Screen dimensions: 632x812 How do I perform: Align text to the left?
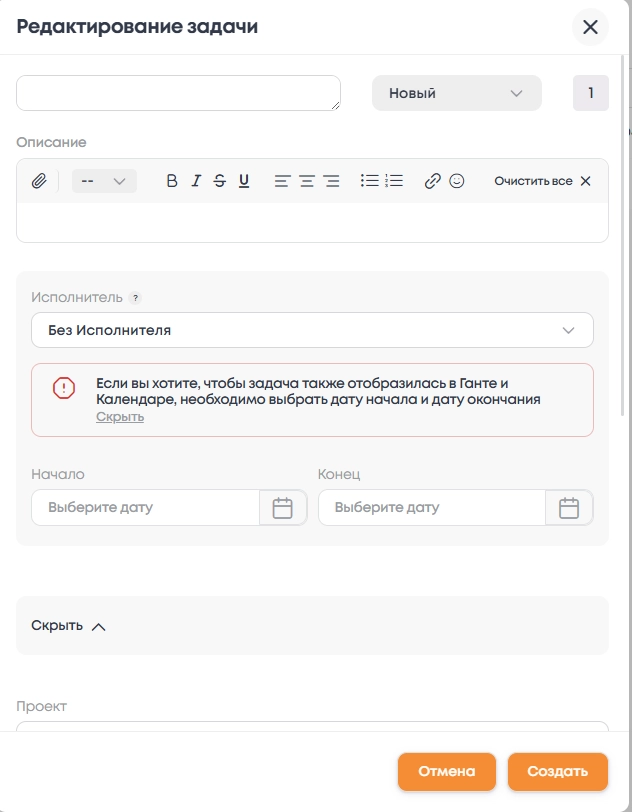283,181
